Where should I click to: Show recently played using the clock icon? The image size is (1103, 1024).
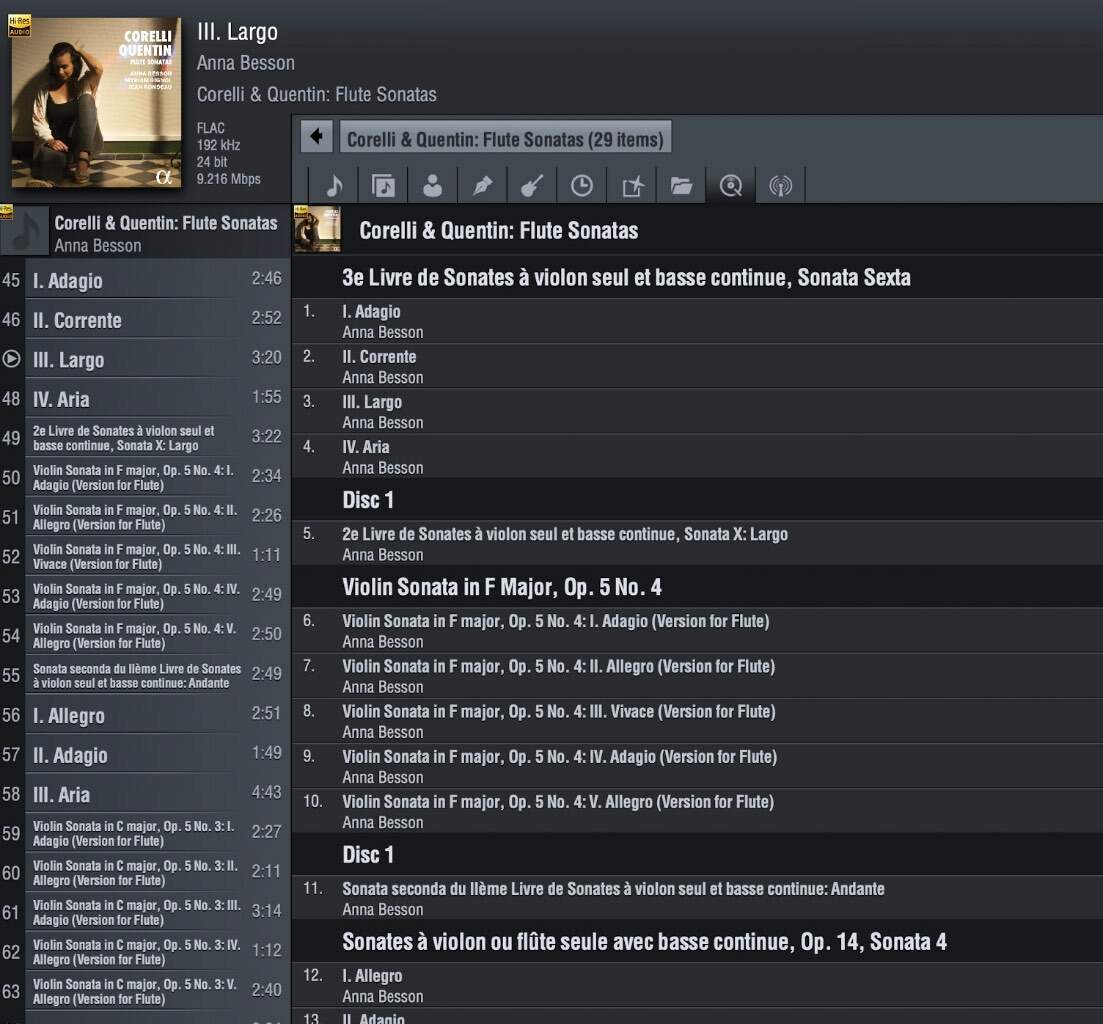click(x=582, y=186)
